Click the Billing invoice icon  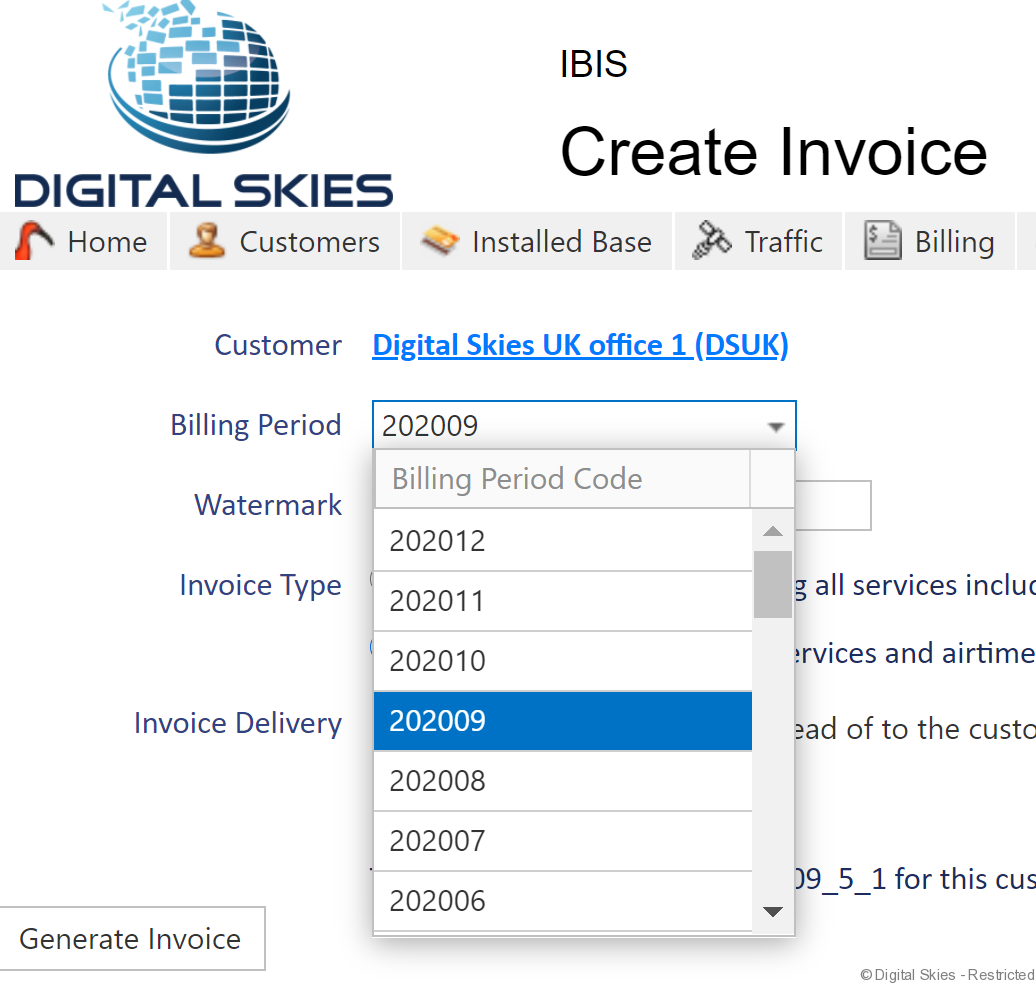point(882,242)
